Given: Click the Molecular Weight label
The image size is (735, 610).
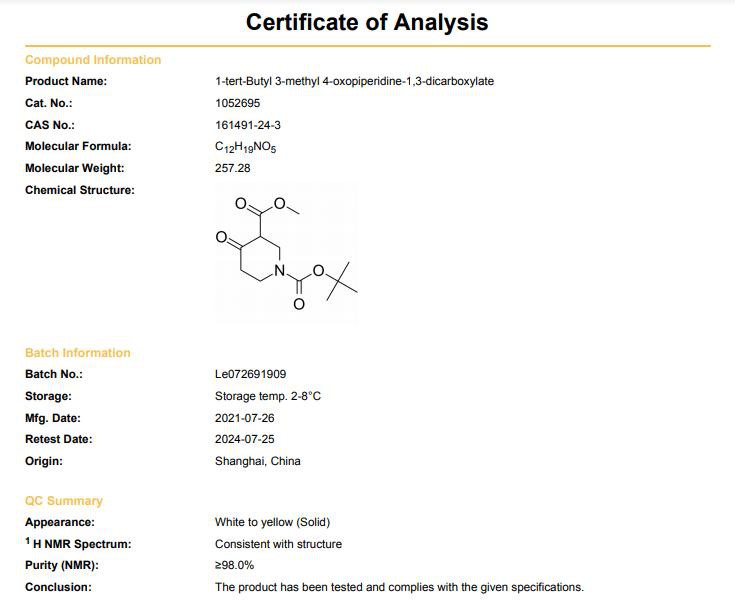Looking at the screenshot, I should point(75,168).
